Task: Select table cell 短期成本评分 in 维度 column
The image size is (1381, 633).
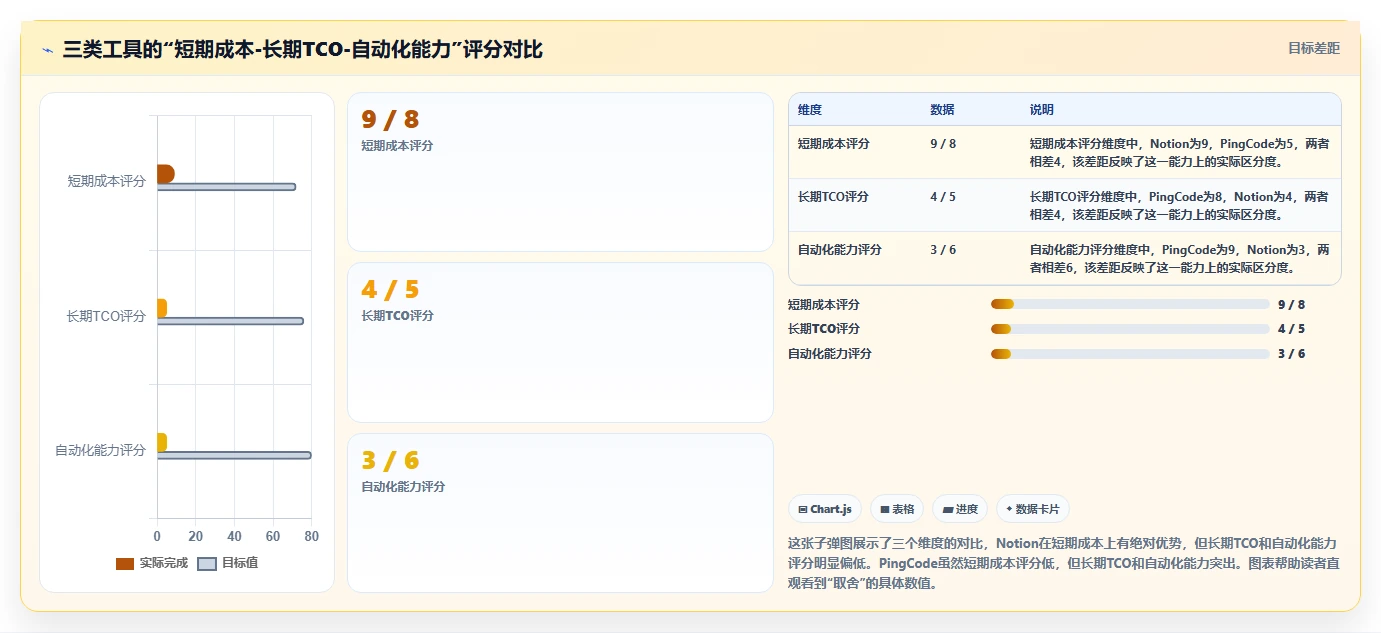Action: [834, 144]
